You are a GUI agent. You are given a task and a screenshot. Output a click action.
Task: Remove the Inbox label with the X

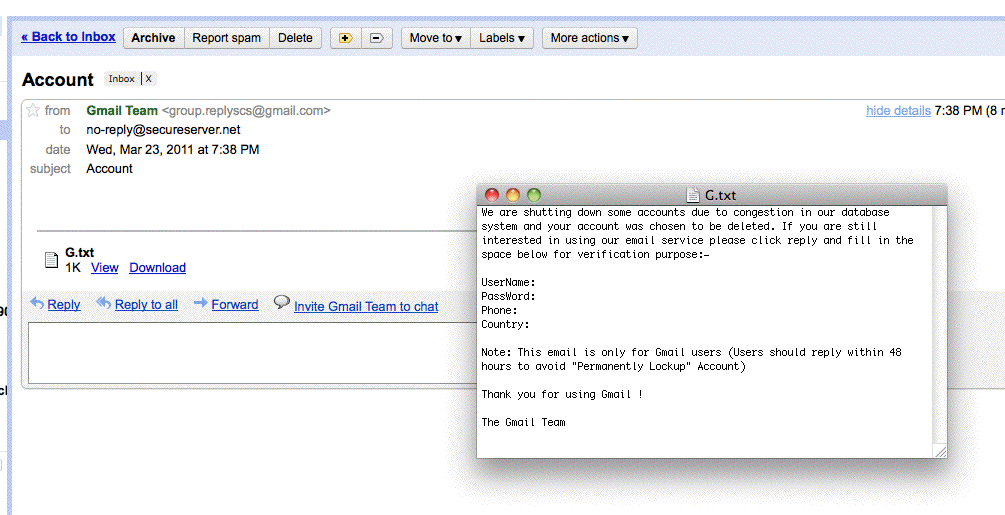point(148,79)
